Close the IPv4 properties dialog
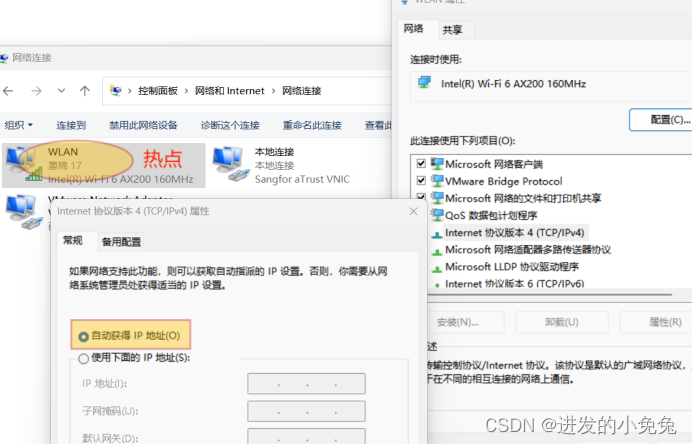 tap(414, 211)
